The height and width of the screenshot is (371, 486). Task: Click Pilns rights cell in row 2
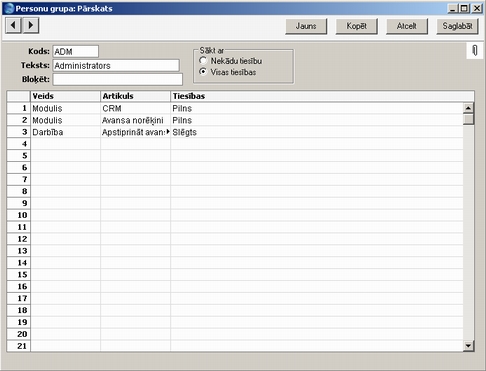coord(317,120)
